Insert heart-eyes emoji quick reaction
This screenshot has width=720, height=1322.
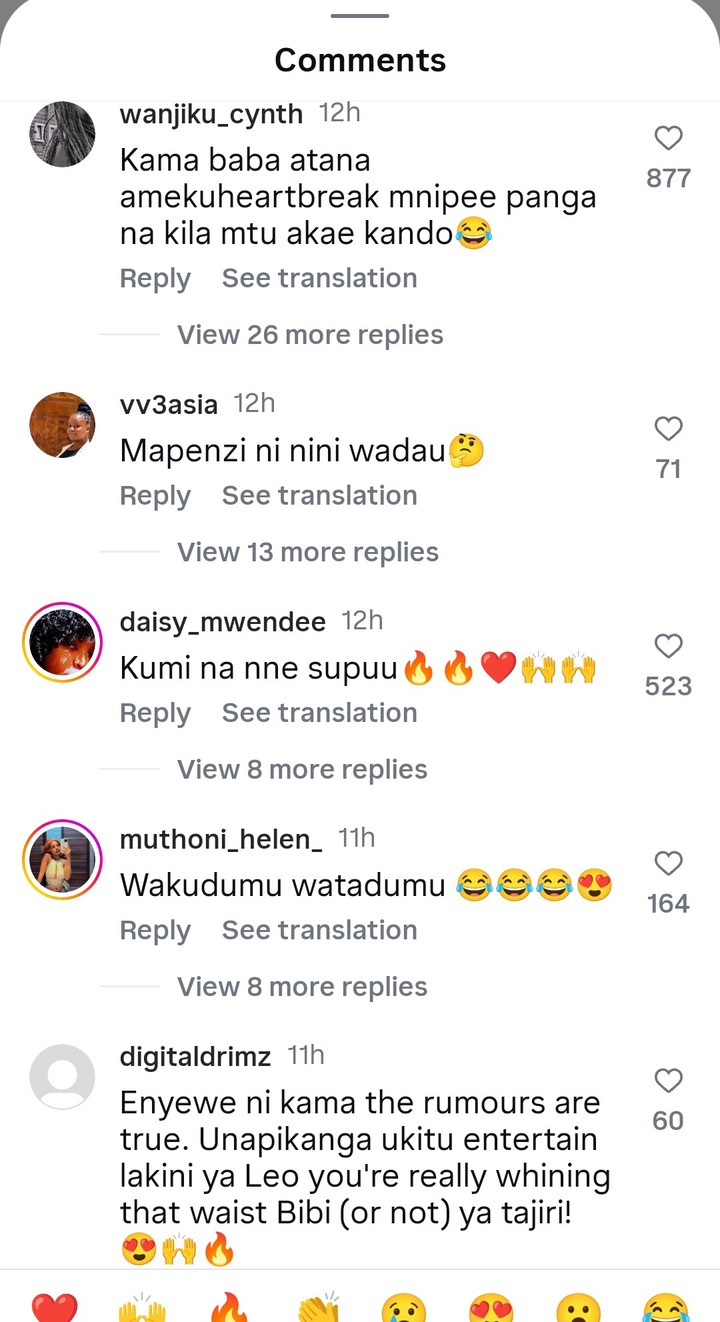491,1307
